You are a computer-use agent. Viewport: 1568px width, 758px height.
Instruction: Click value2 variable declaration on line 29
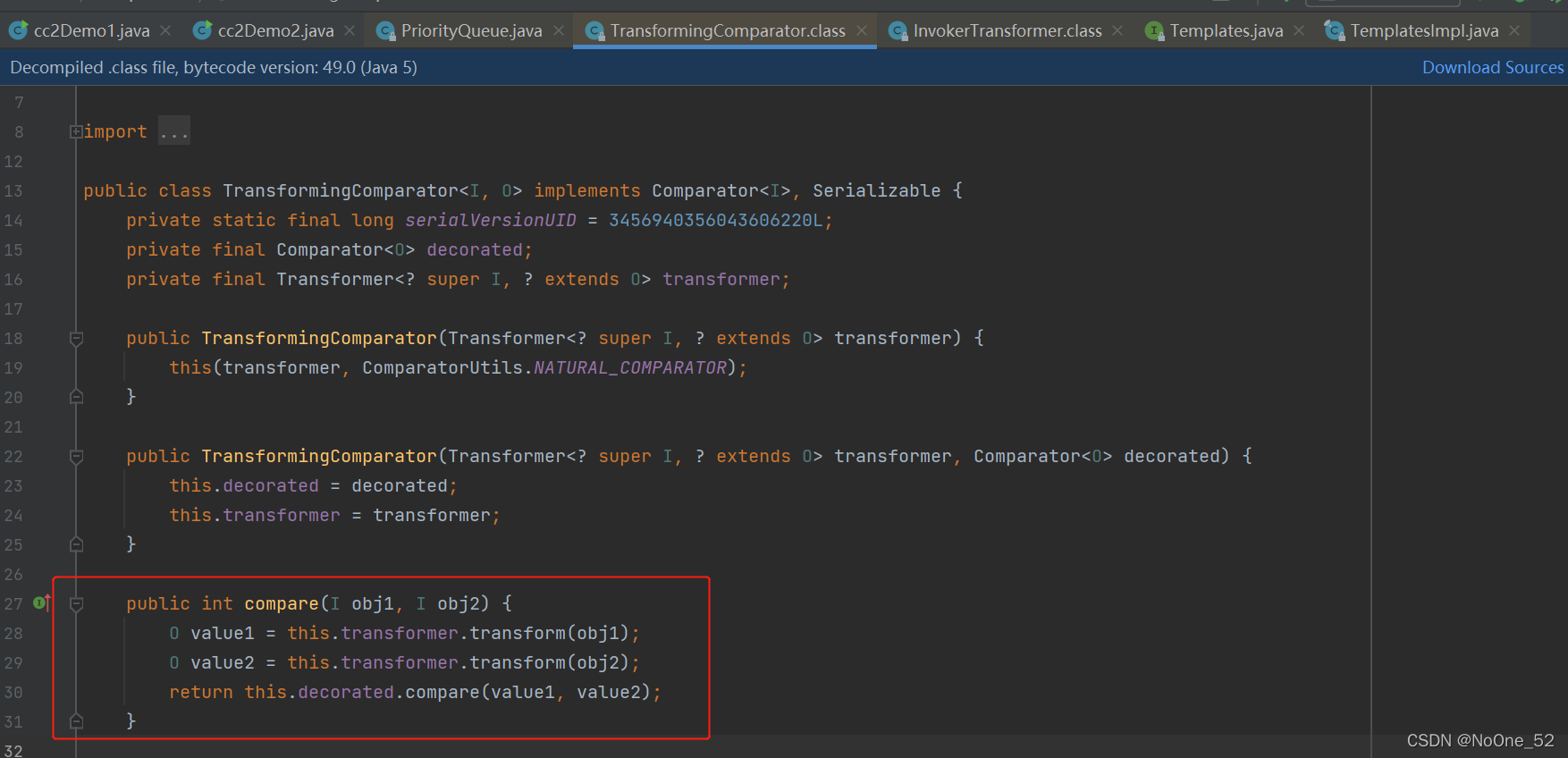pyautogui.click(x=223, y=662)
